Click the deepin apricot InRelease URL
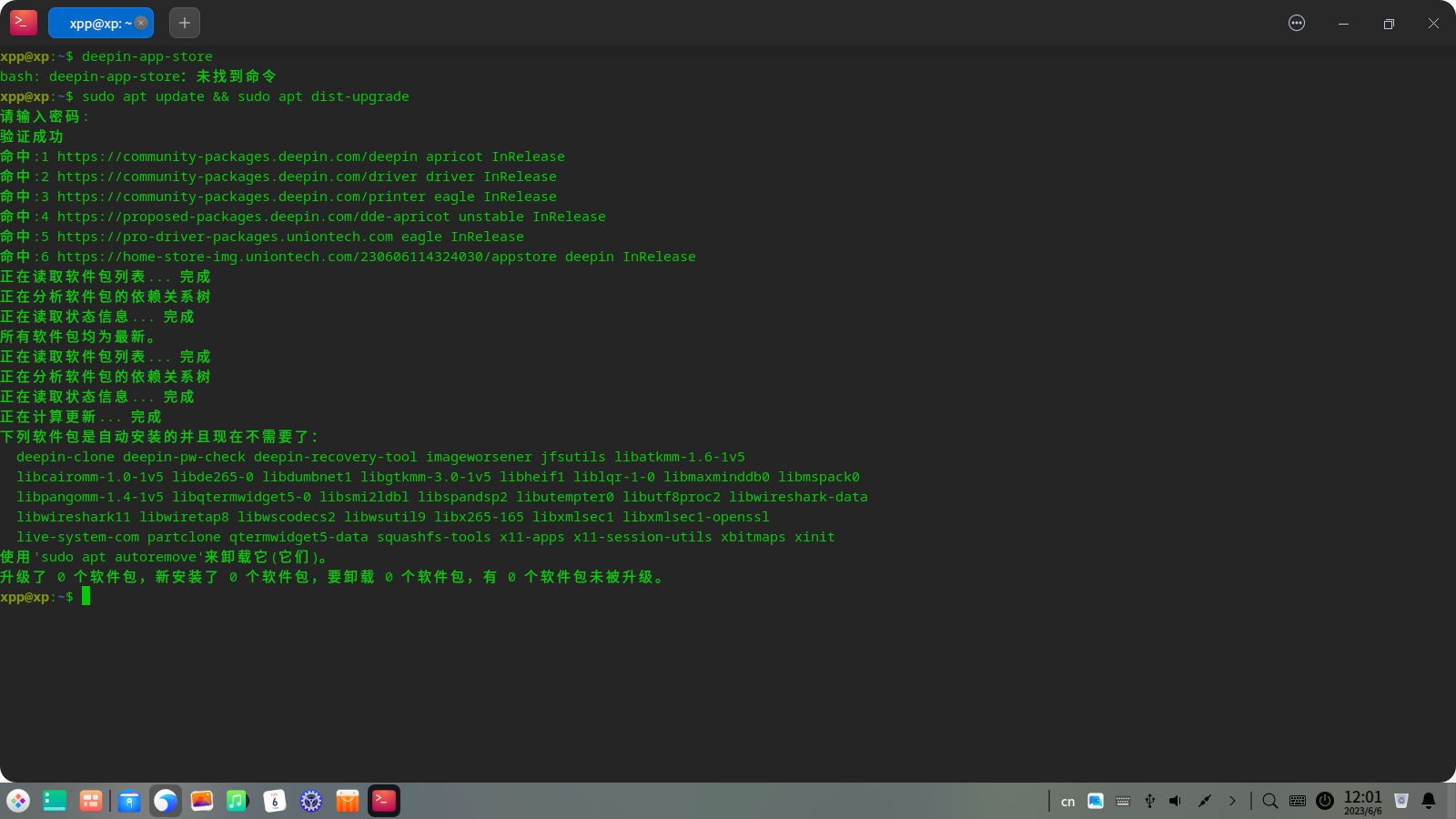 [311, 157]
